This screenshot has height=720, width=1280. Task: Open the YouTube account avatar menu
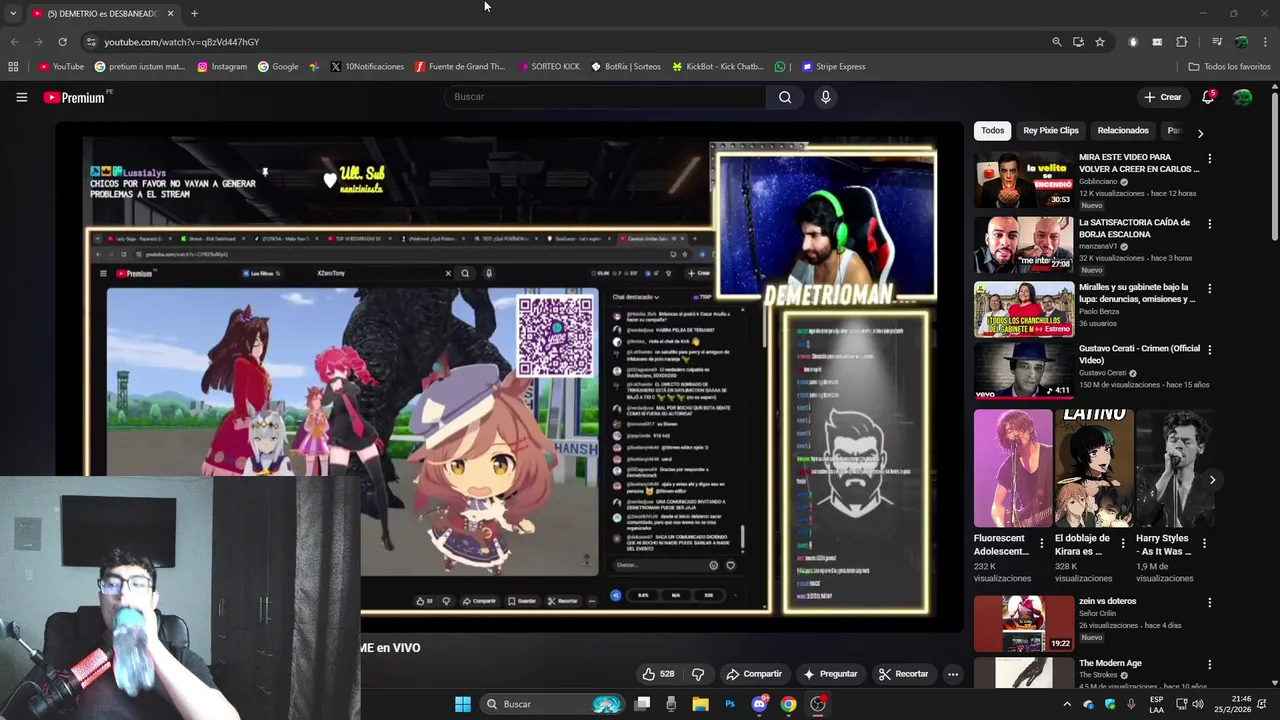[x=1242, y=97]
